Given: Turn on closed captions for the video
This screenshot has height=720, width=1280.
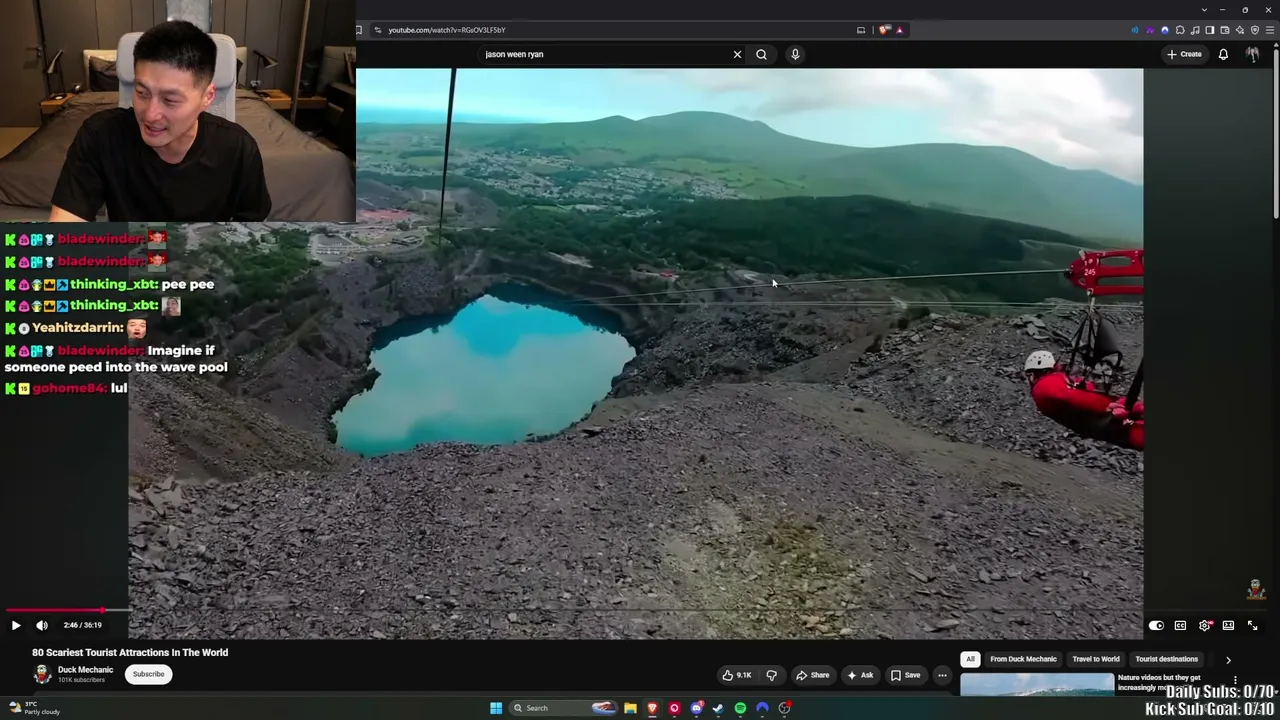Looking at the screenshot, I should click(x=1180, y=625).
